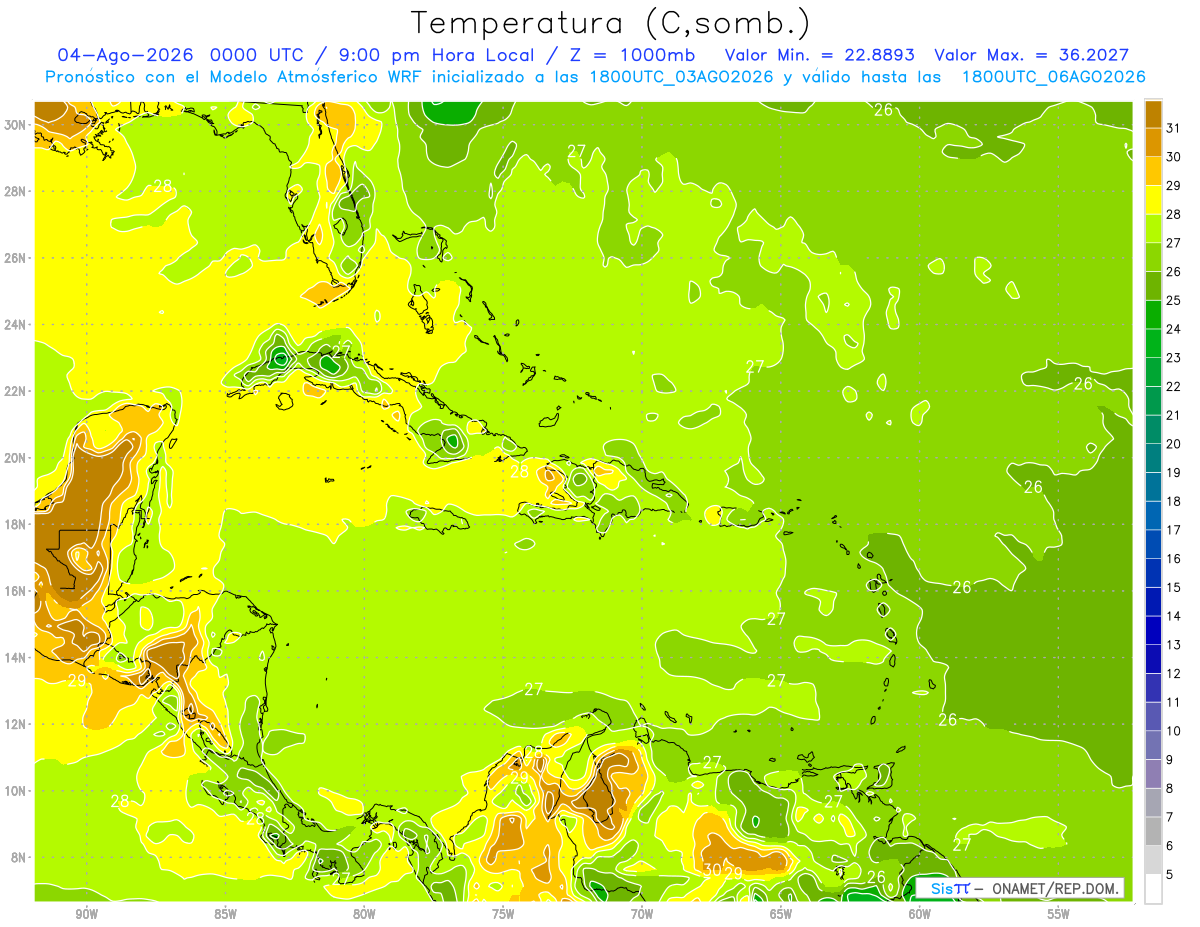Click legend value 20 on the colour bar
Viewport: 1200px width, 927px height.
pos(1174,444)
